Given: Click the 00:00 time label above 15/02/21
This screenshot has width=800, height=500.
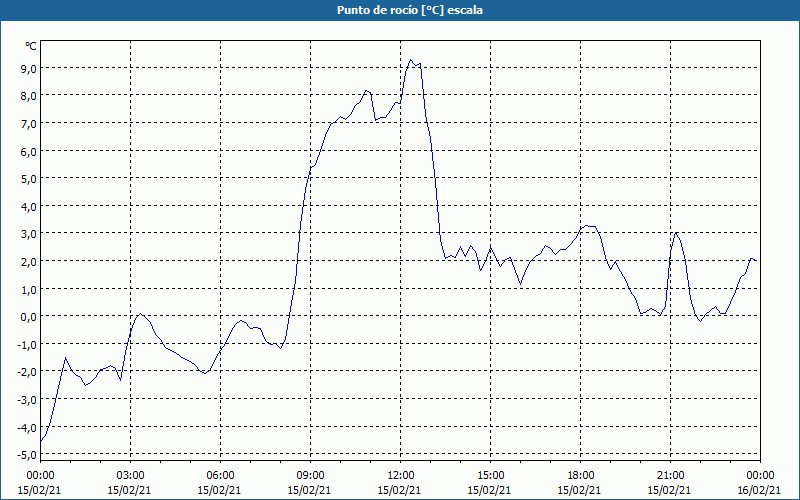Looking at the screenshot, I should tap(40, 476).
